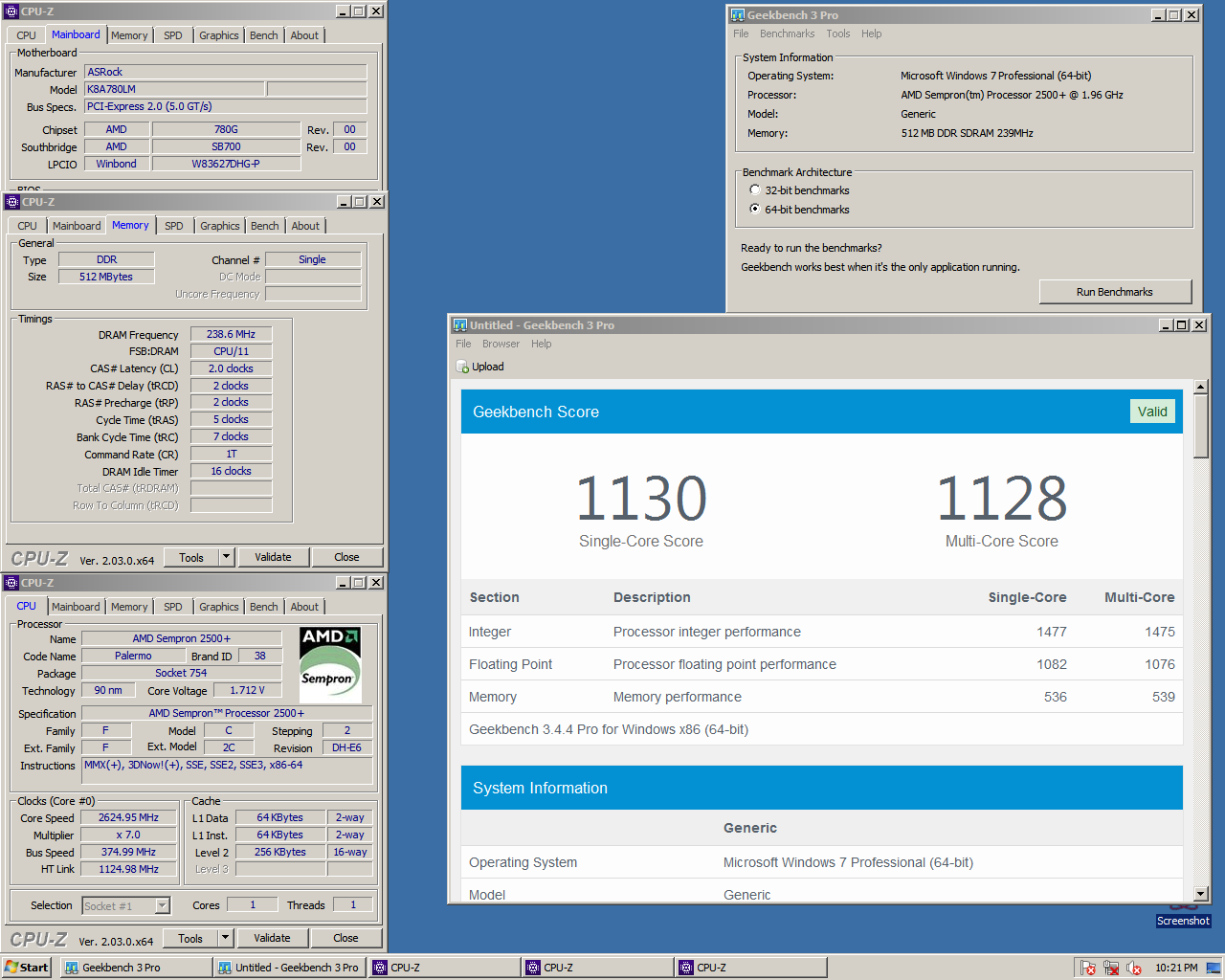Click system tray volume icon
The width and height of the screenshot is (1225, 980).
coord(1134,968)
